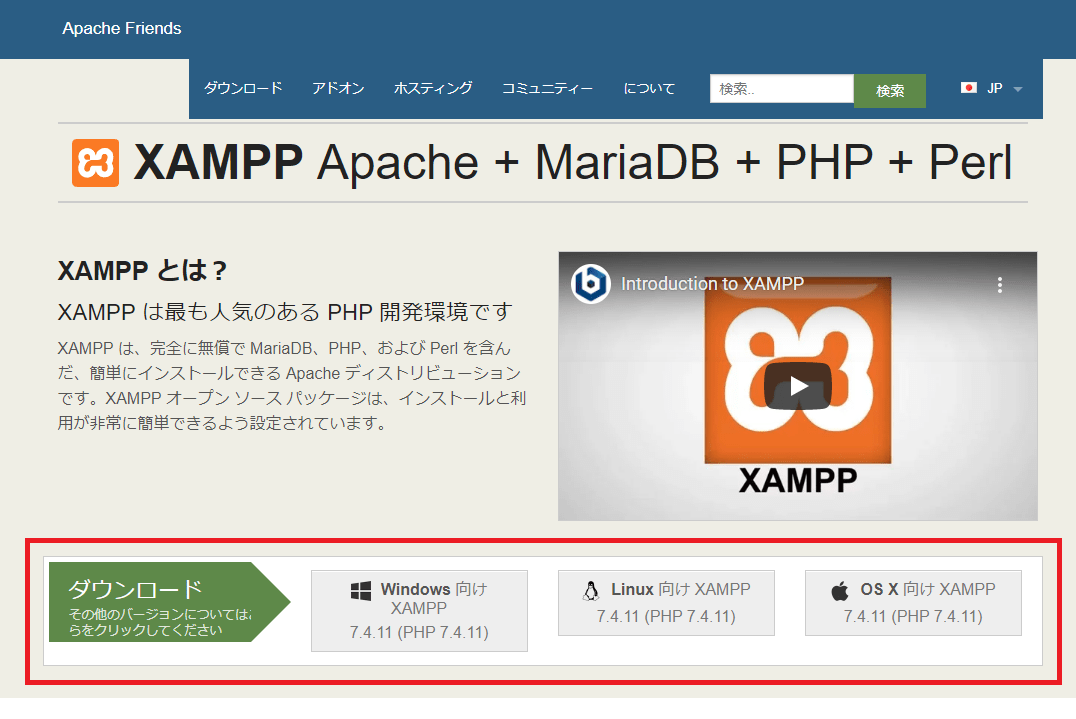
Task: Click the video channel avatar icon
Action: tap(591, 284)
